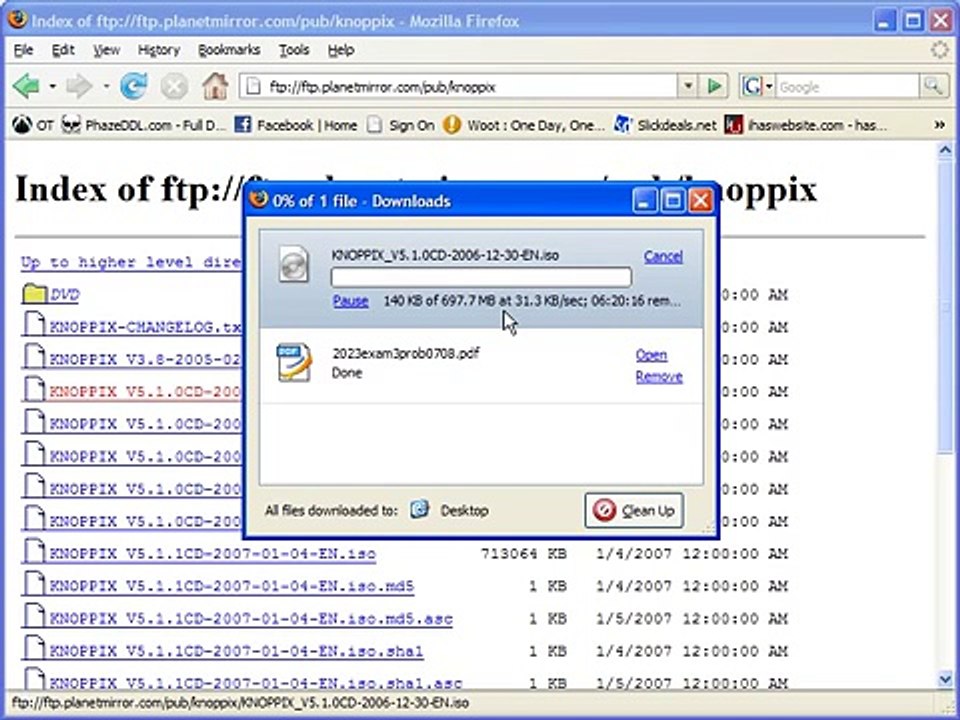The image size is (960, 720).
Task: Open the Slickdeals.net bookmark
Action: (666, 126)
